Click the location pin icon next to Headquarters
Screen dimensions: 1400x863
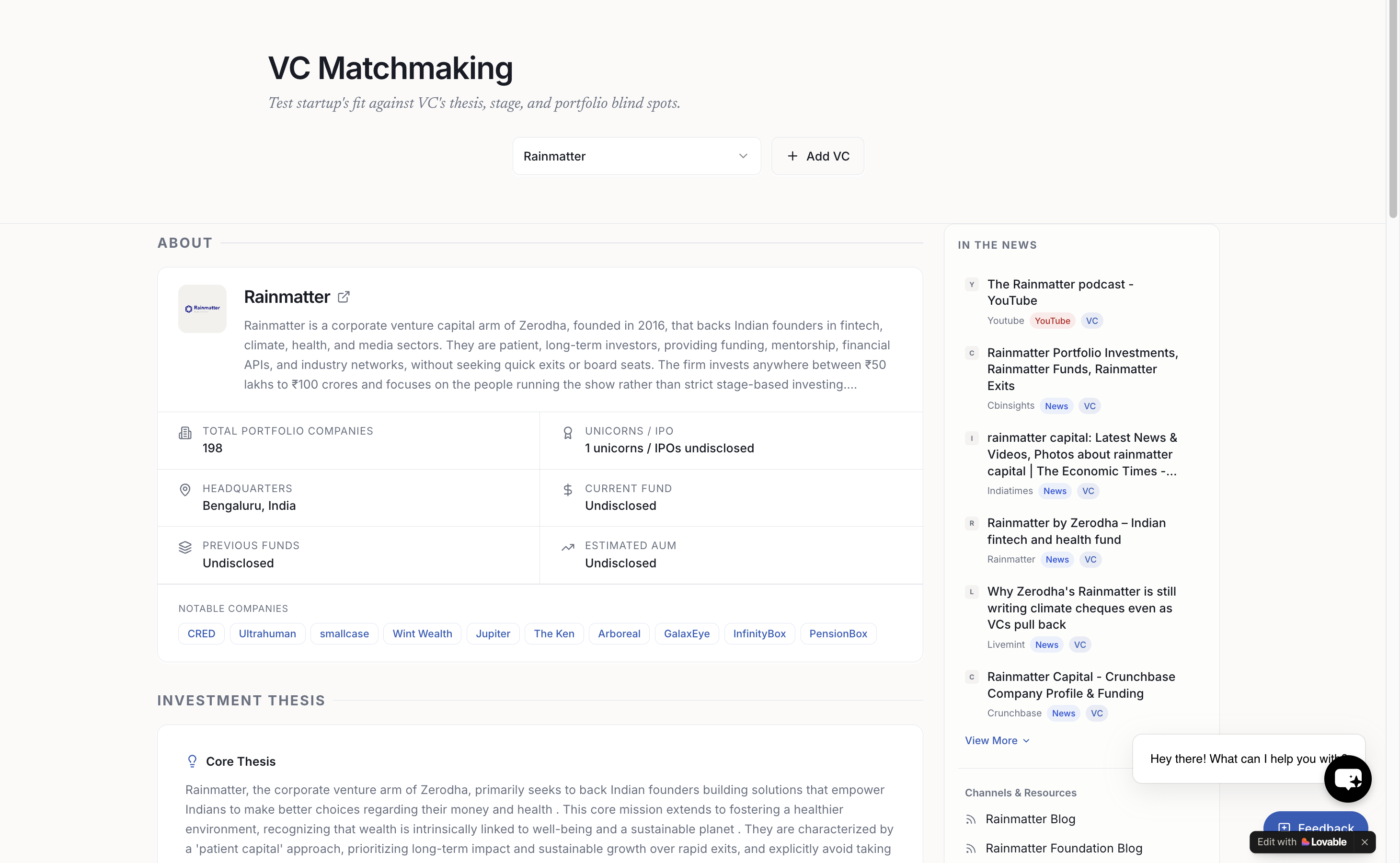point(185,490)
